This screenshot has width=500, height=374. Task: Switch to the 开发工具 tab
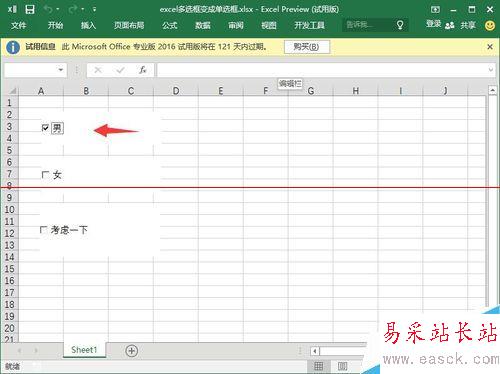(309, 25)
